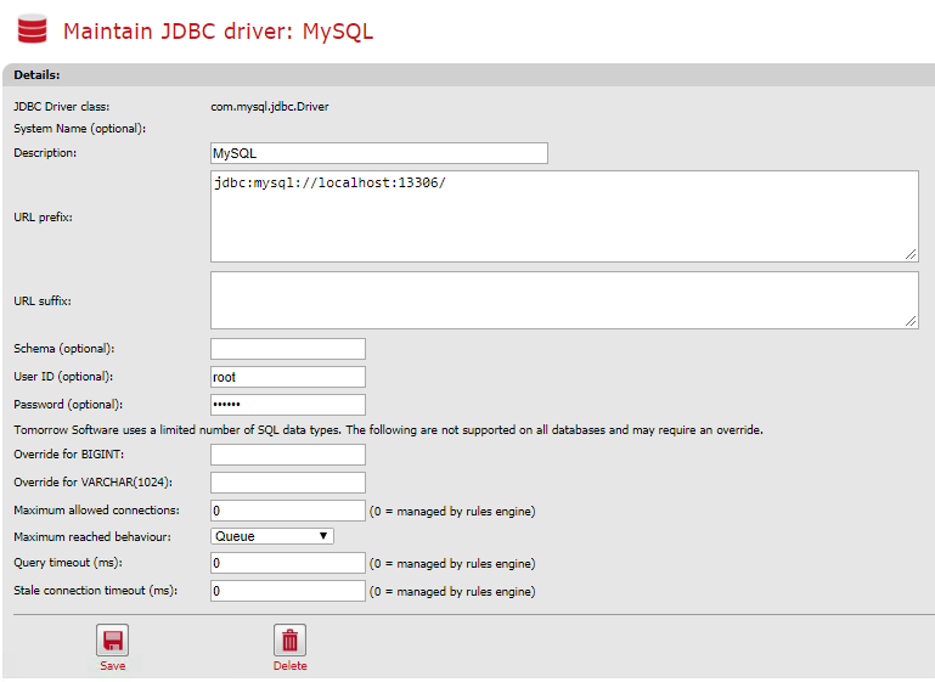The image size is (935, 682).
Task: Focus the Maximum allowed connections field
Action: click(288, 511)
